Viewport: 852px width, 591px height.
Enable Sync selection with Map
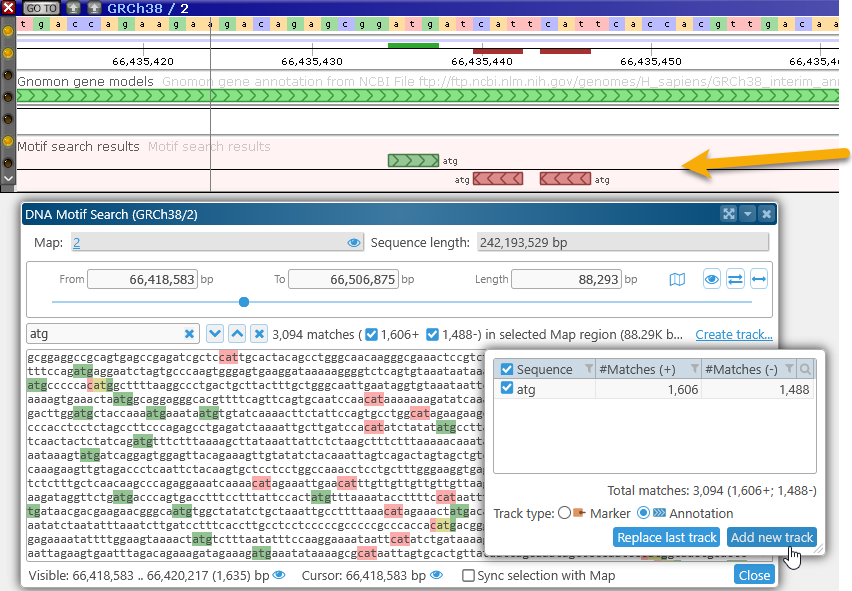[x=468, y=576]
